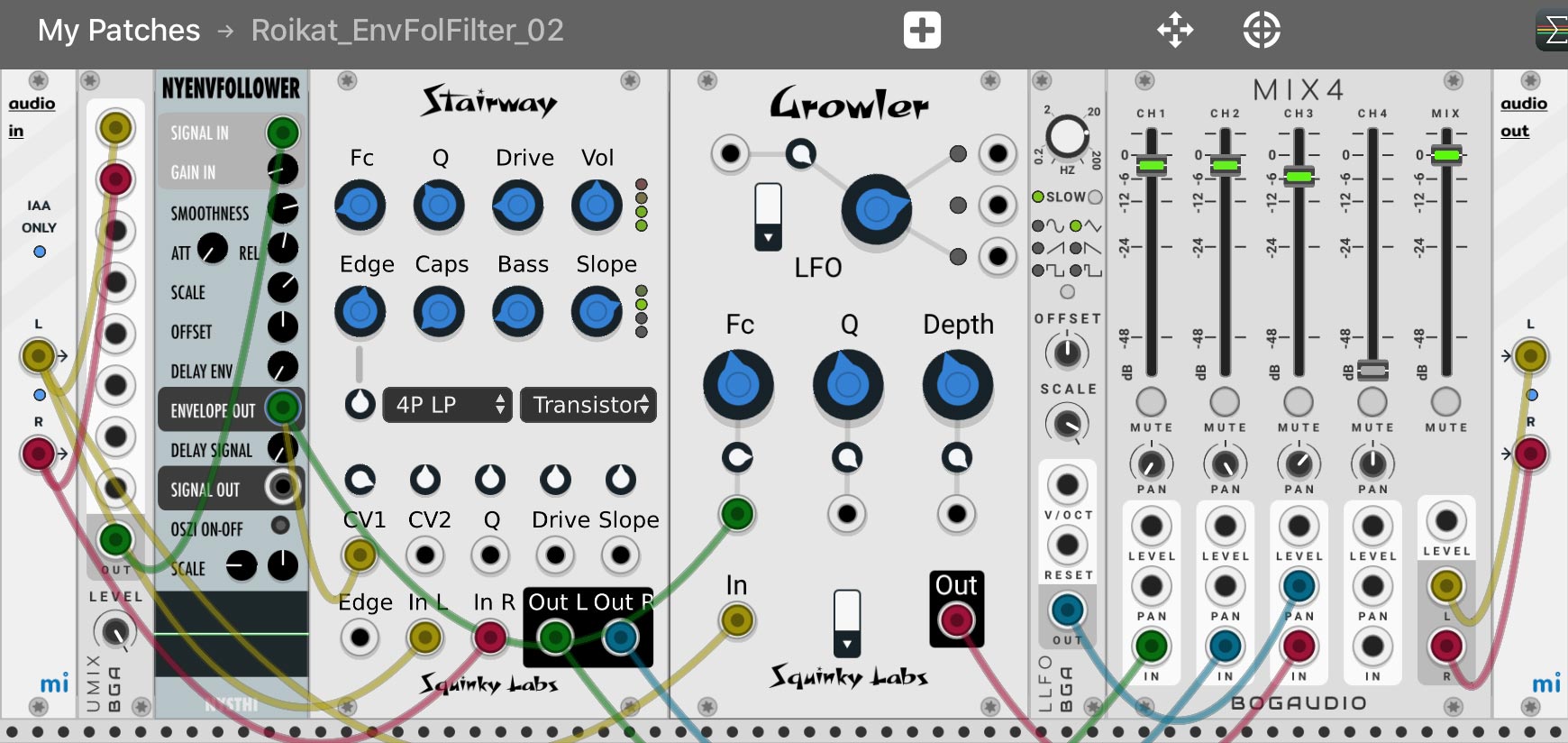Click the SMOOTHNESS knob on NYENVFOLLOWER
Viewport: 1568px width, 743px height.
click(x=283, y=208)
